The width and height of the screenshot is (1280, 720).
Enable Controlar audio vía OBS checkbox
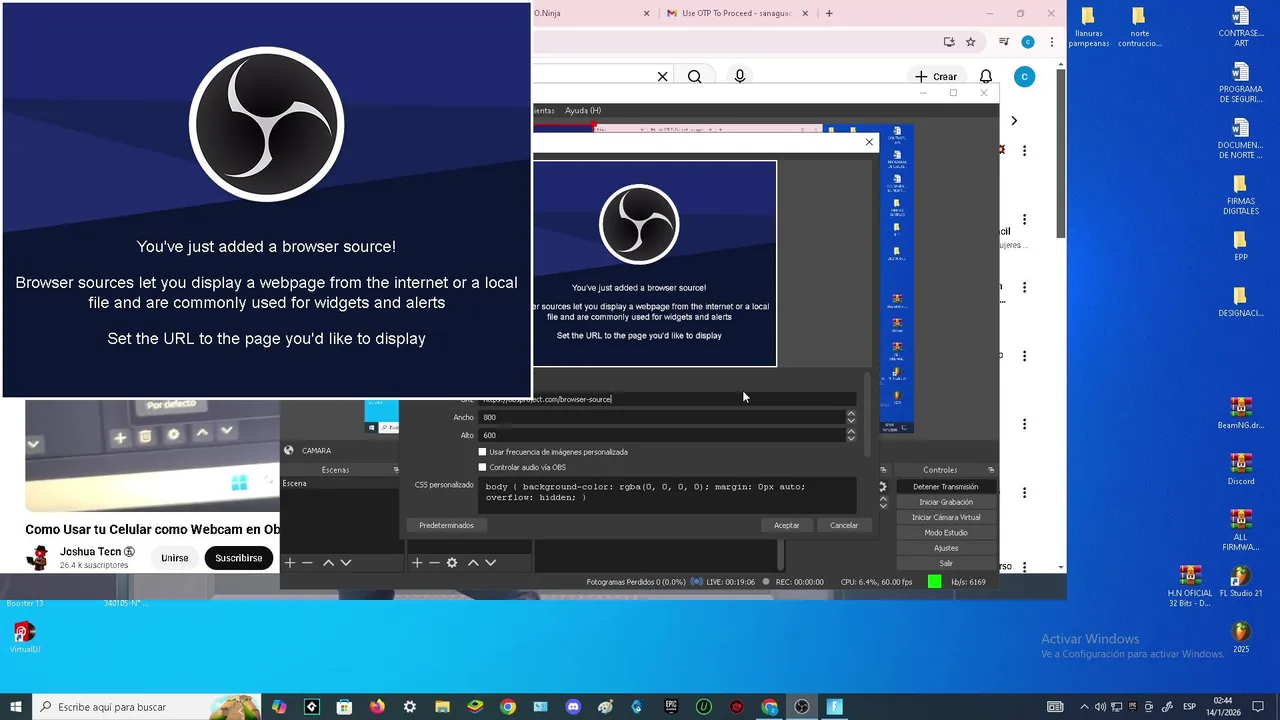click(x=482, y=467)
